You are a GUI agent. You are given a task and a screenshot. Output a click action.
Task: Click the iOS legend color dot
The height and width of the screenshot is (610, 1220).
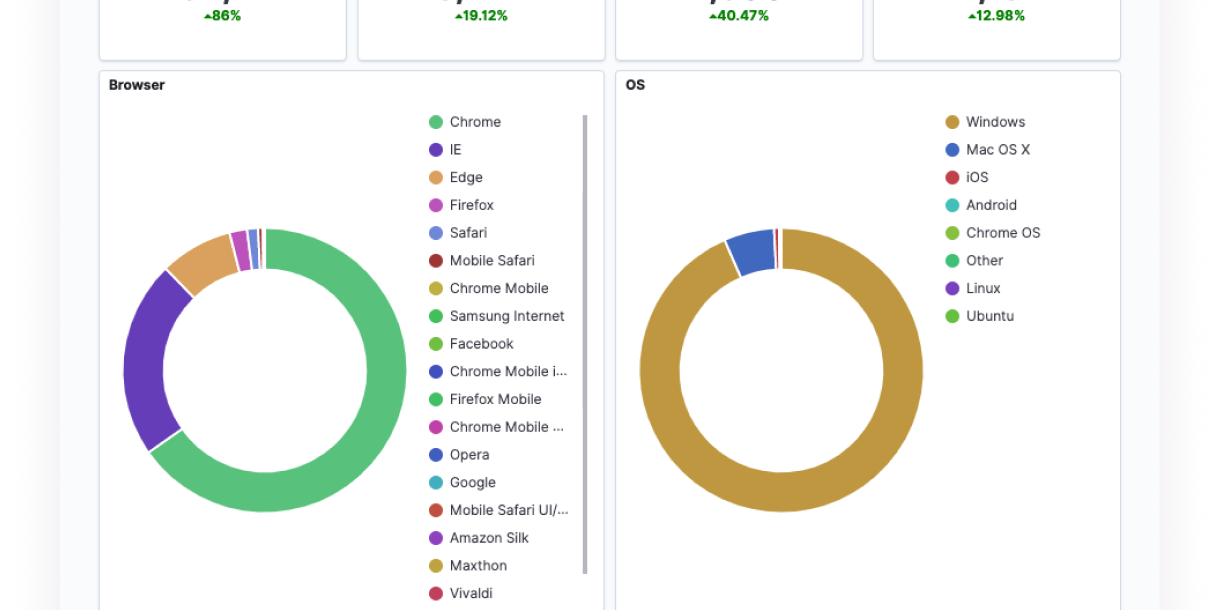952,178
